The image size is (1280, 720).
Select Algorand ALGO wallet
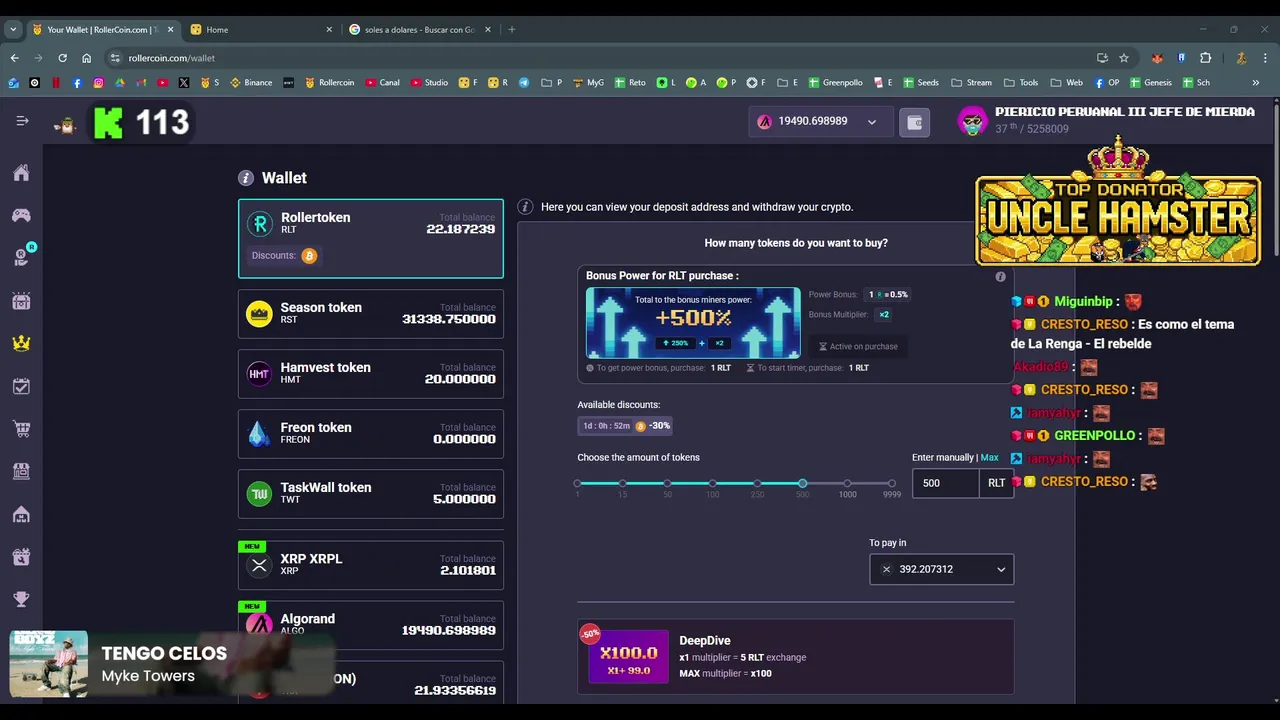371,625
